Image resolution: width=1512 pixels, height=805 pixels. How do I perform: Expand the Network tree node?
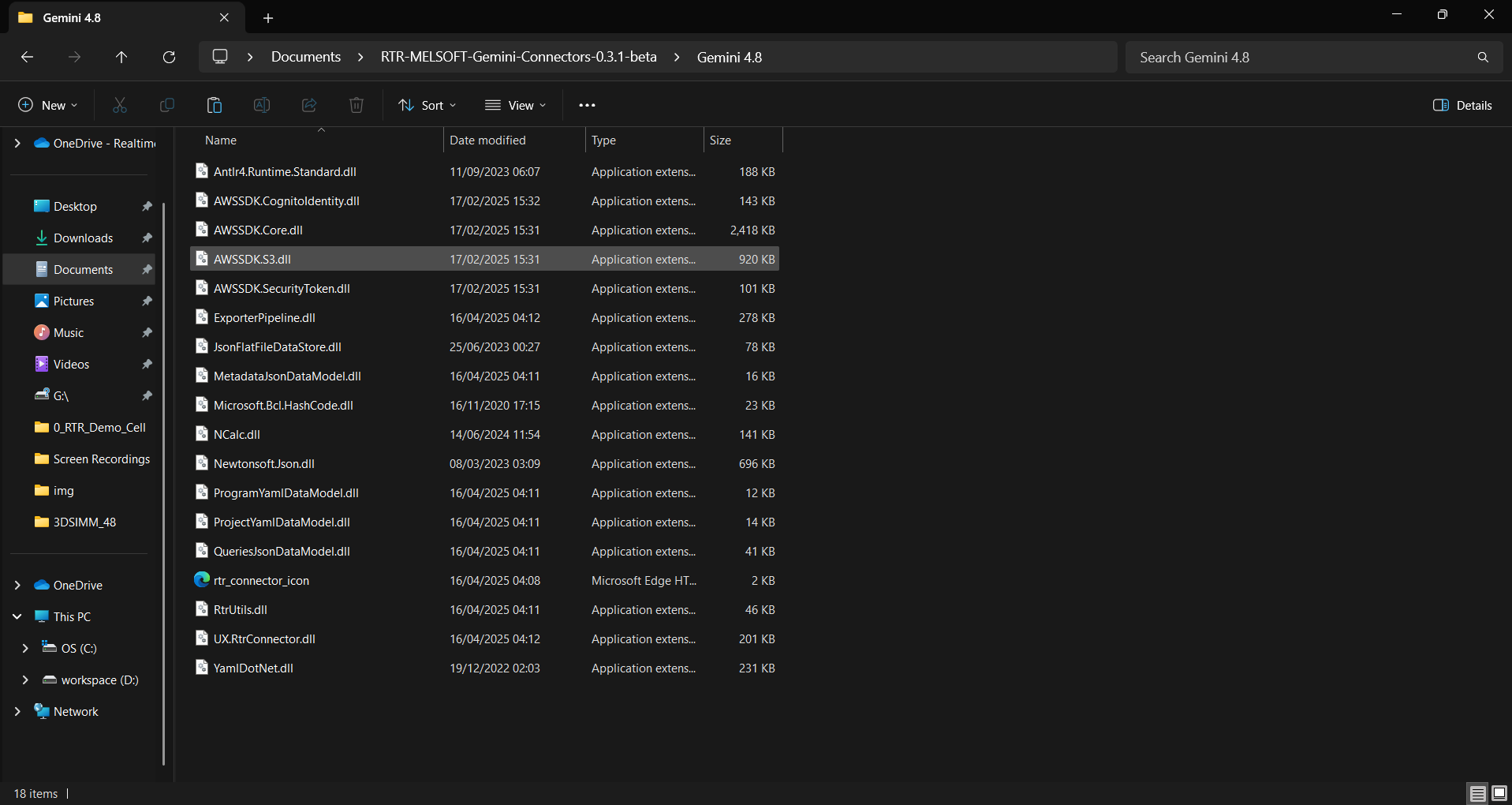tap(17, 711)
